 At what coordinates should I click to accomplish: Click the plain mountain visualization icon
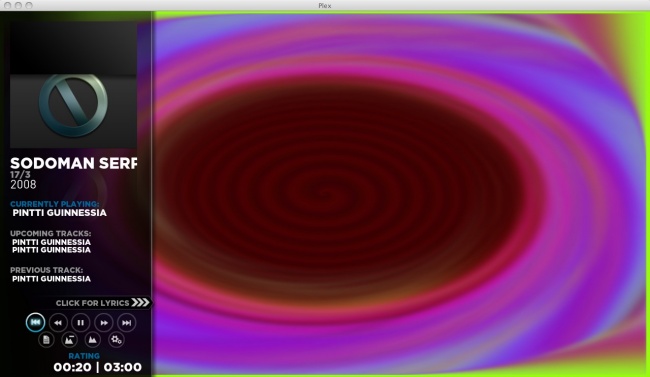92,340
